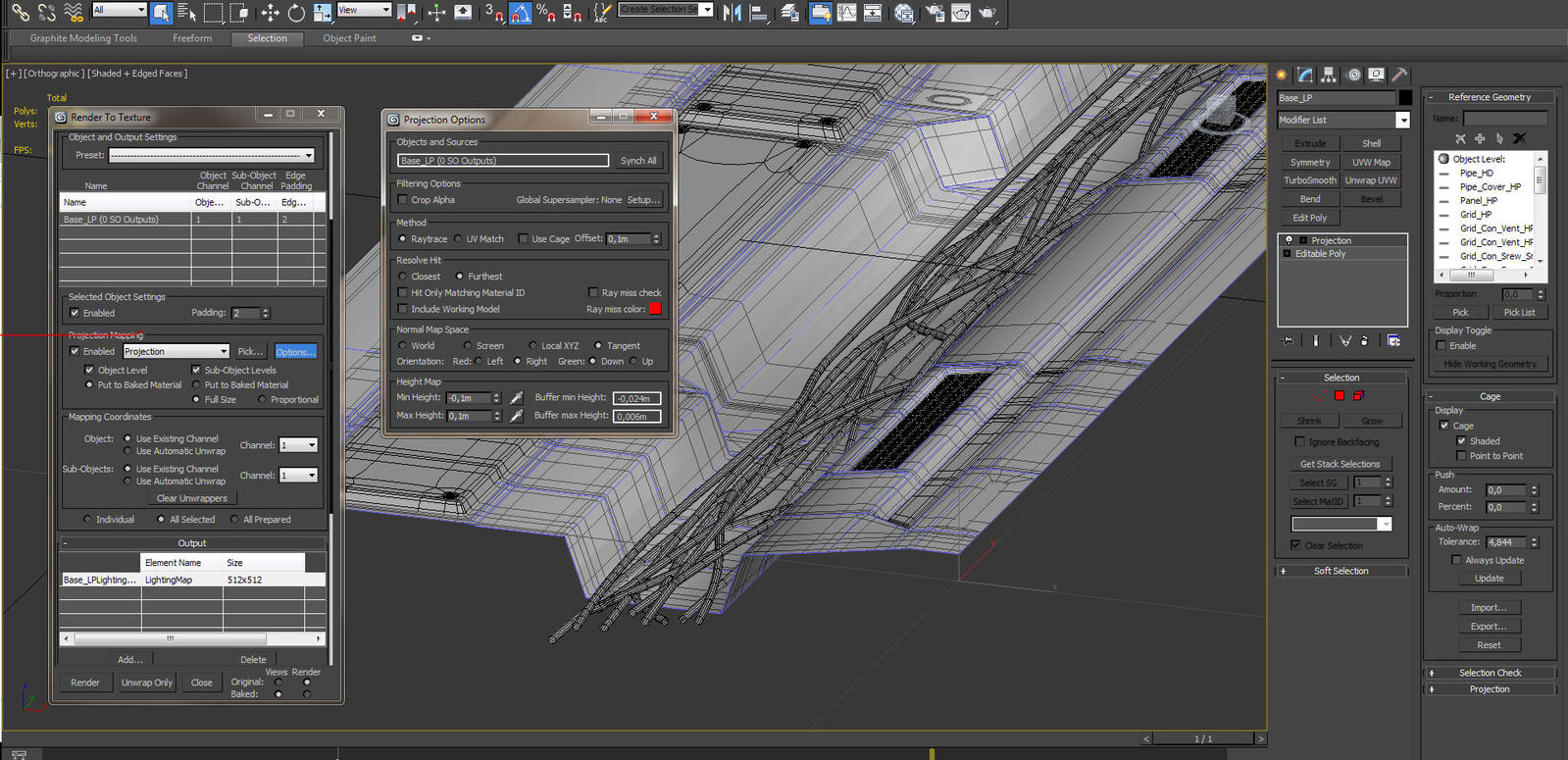Open the Object Paint ribbon tab
This screenshot has width=1568, height=760.
click(x=350, y=38)
